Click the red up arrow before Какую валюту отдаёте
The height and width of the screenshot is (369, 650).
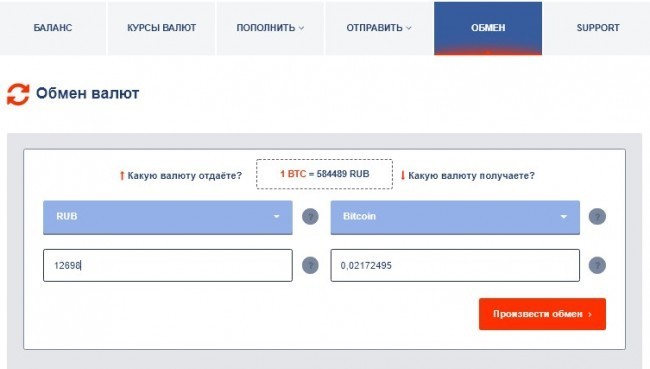[x=122, y=176]
